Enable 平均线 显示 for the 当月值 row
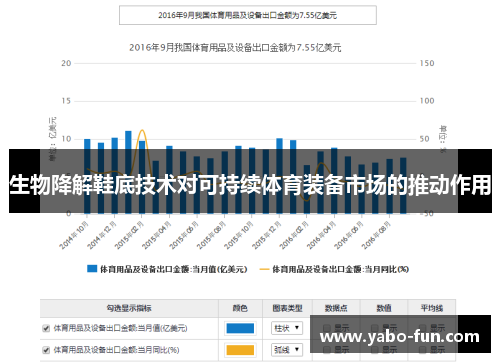 coord(423,328)
